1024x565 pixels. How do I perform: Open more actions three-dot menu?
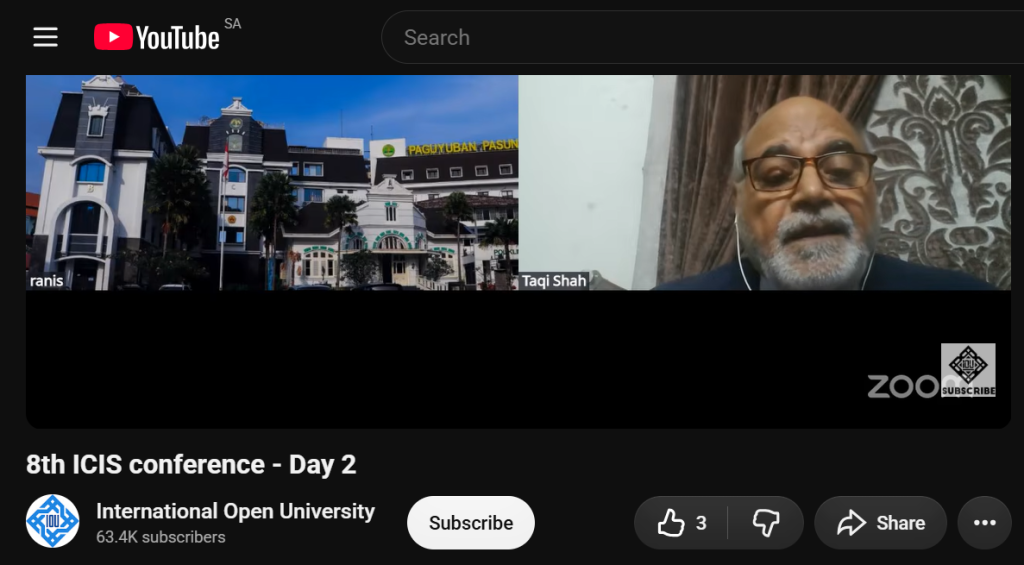click(x=985, y=523)
